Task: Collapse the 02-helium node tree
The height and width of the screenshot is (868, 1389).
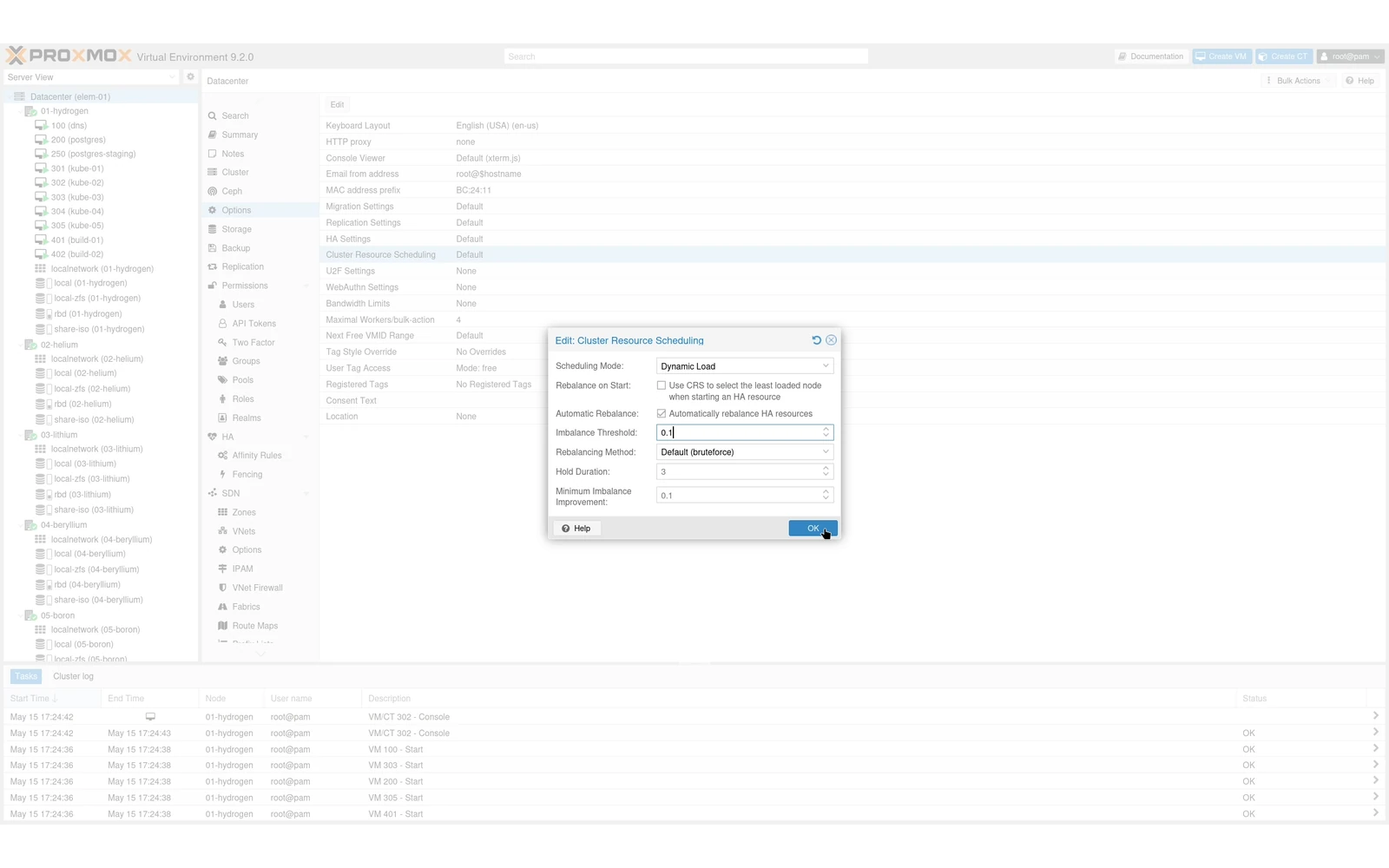Action: click(21, 345)
